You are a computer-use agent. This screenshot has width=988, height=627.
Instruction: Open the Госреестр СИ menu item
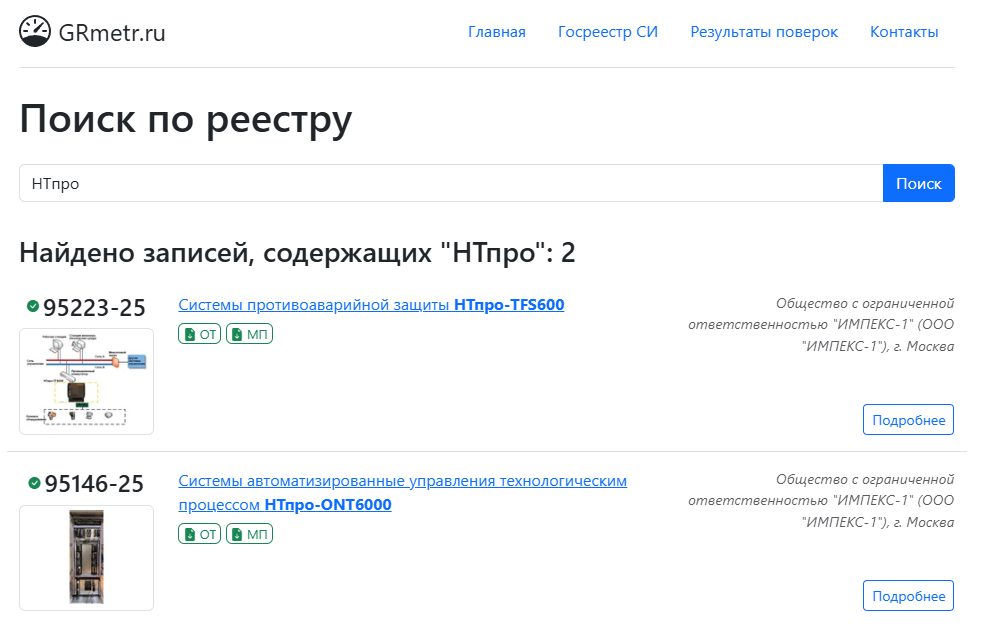coord(607,32)
